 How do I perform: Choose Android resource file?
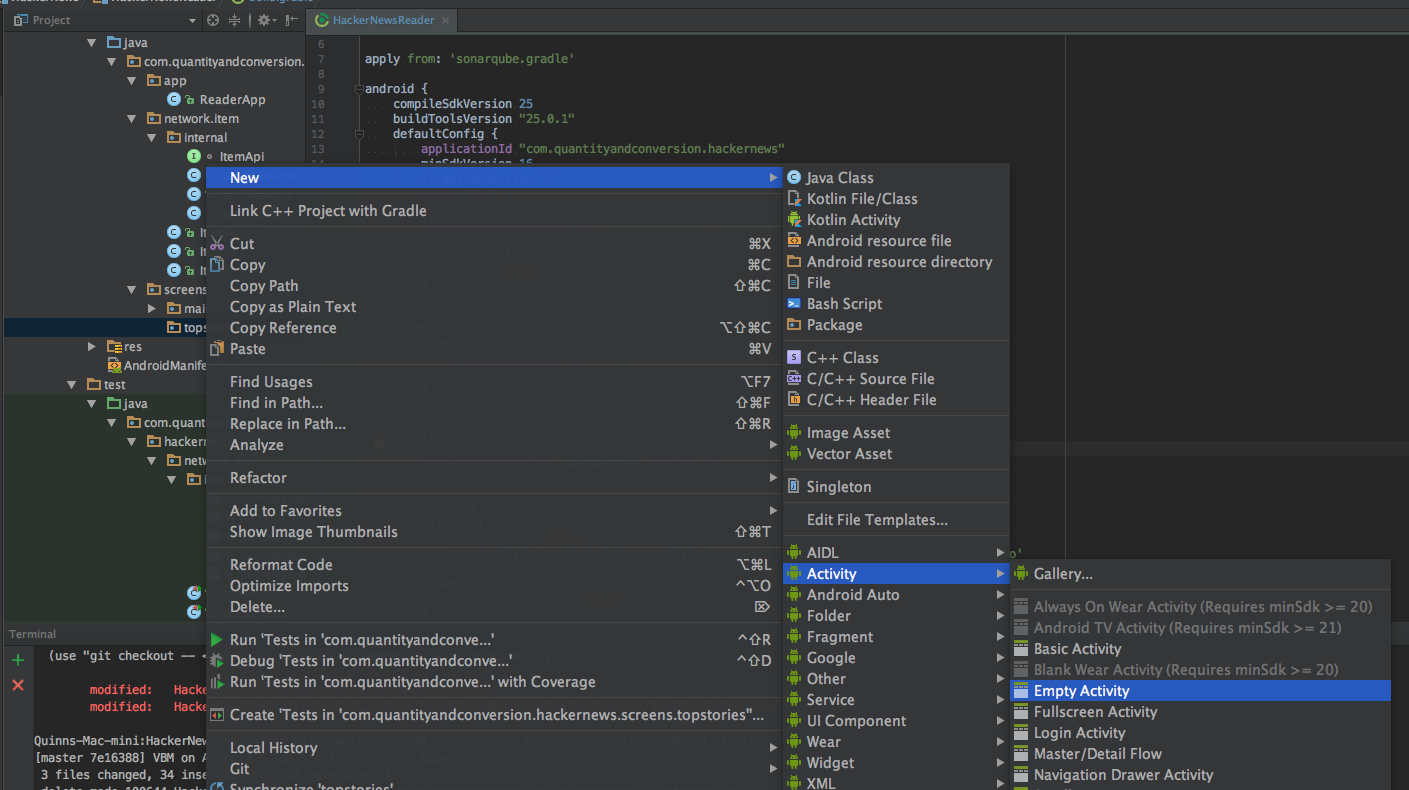(x=895, y=241)
